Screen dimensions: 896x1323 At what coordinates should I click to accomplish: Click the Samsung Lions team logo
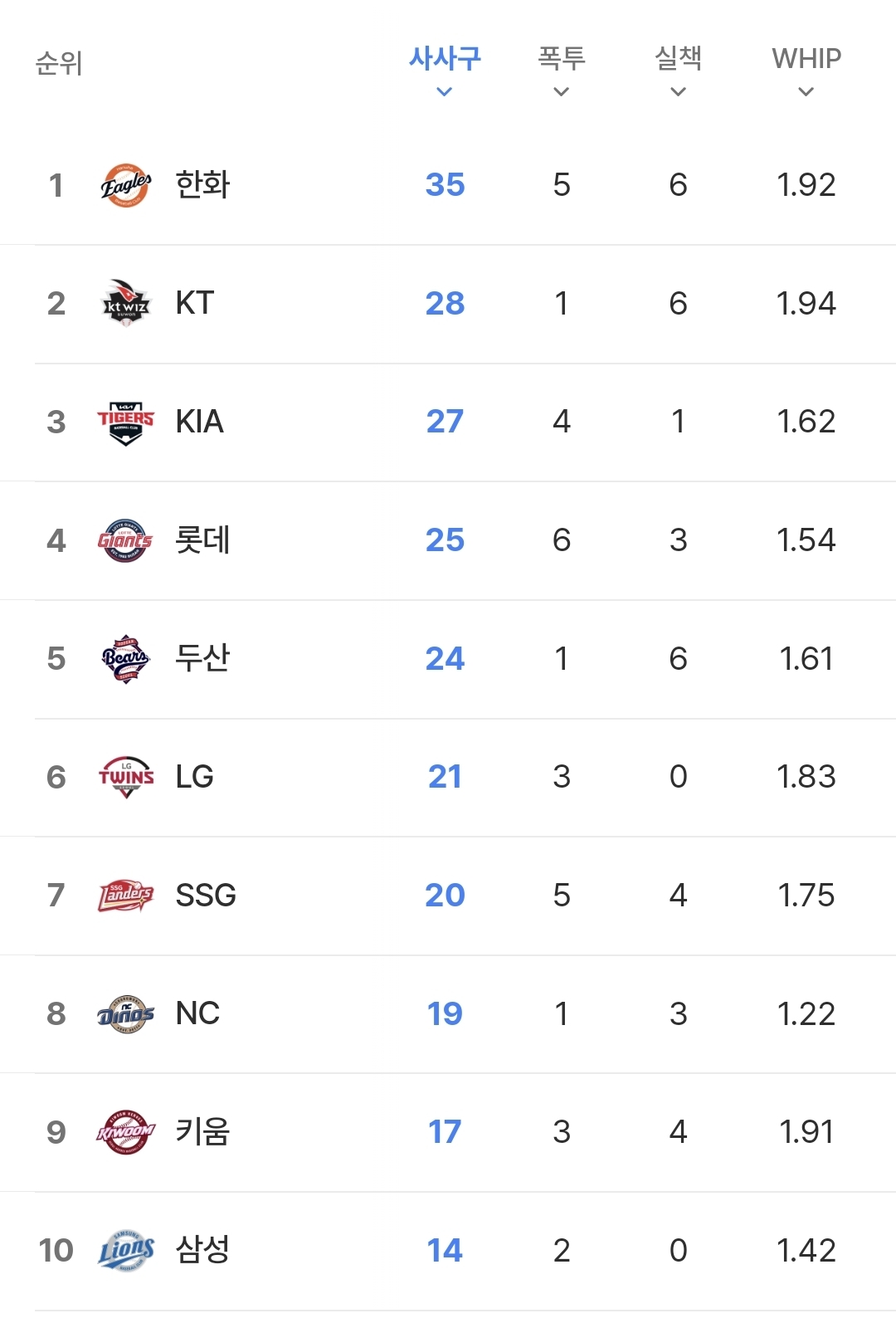pyautogui.click(x=126, y=1251)
